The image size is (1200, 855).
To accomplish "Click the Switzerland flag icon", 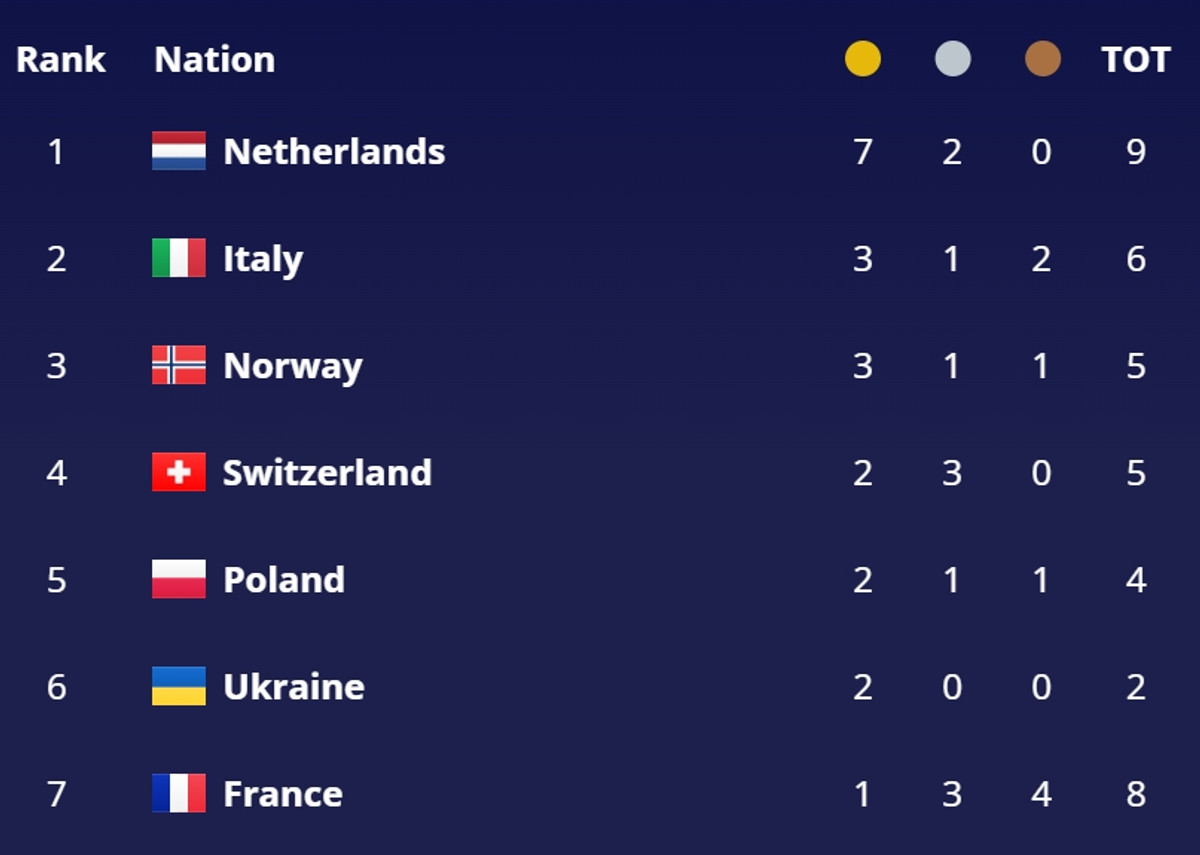I will (179, 472).
